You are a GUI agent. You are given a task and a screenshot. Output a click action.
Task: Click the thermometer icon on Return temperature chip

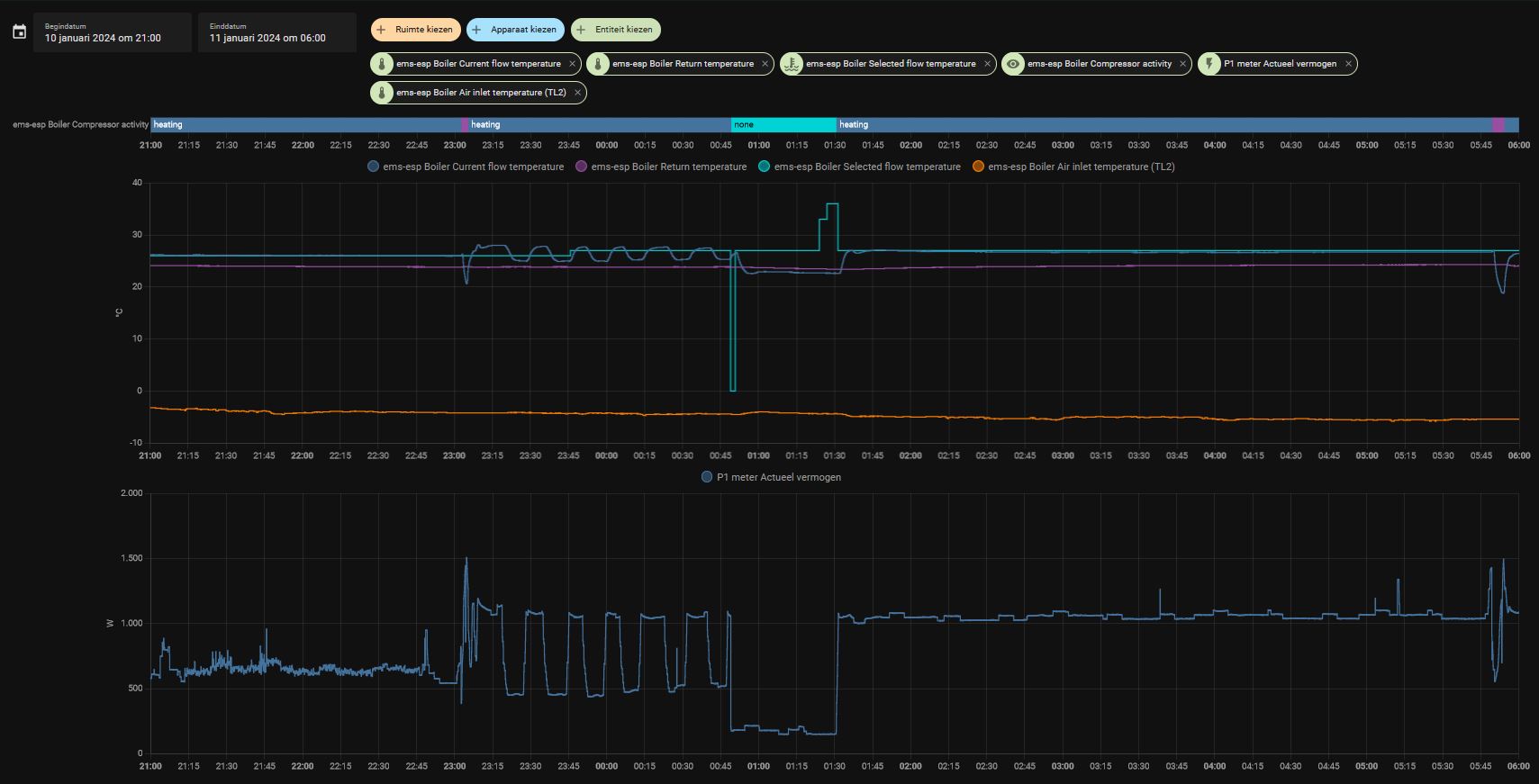pos(598,64)
